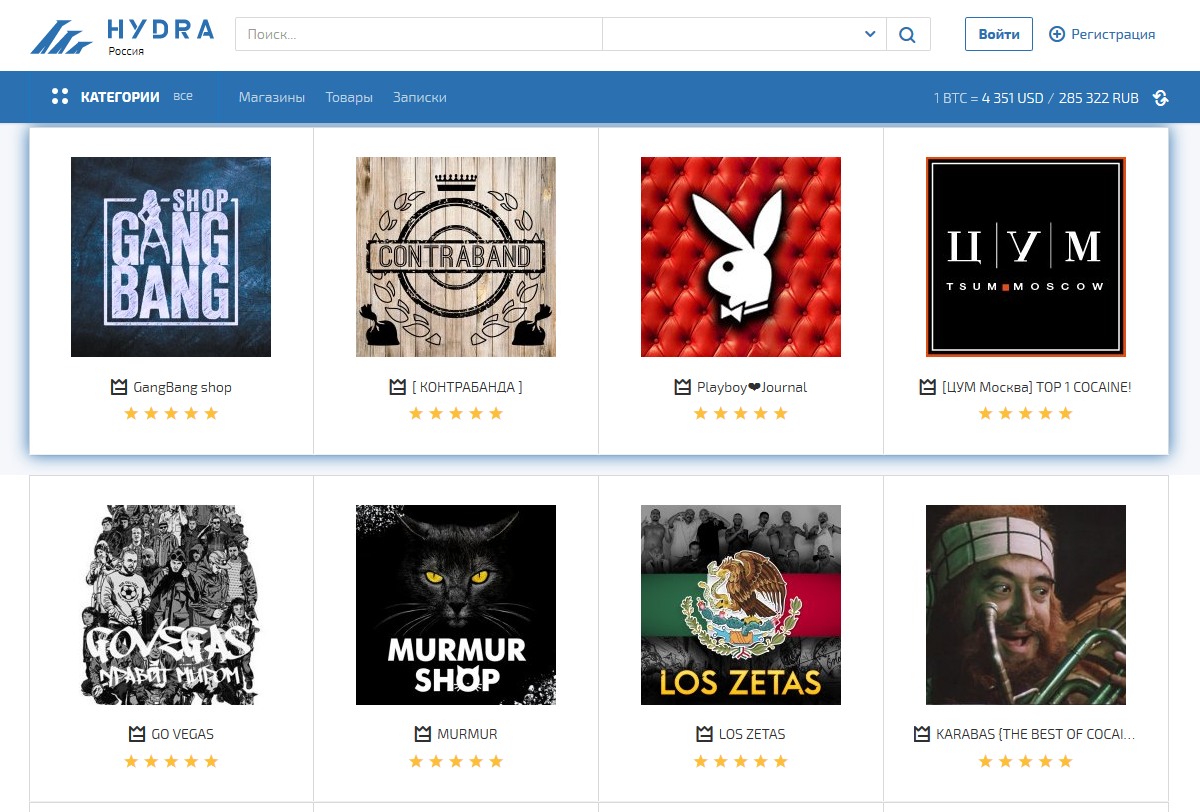Open the MURMUR name link

pyautogui.click(x=467, y=734)
